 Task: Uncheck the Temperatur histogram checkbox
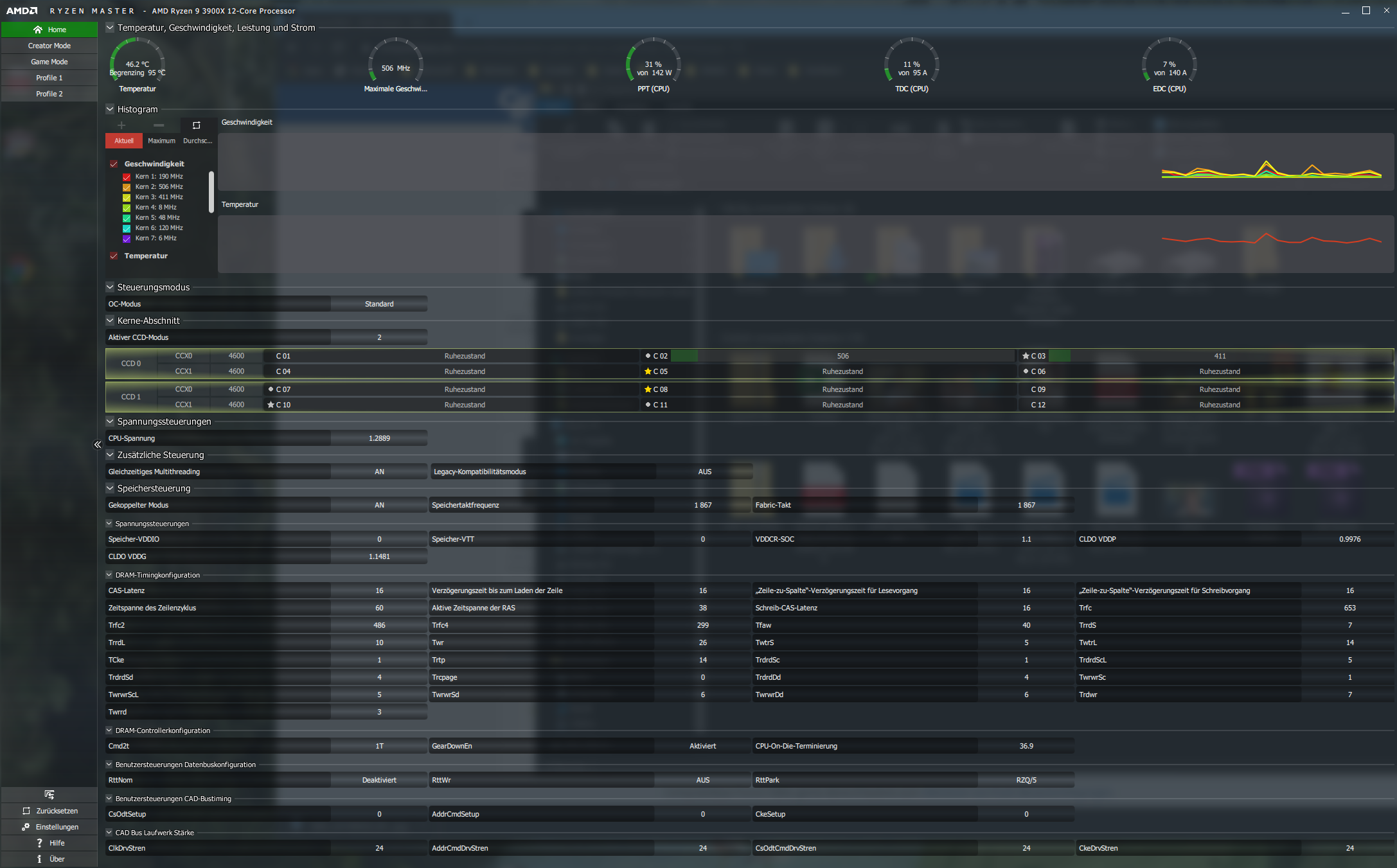(114, 256)
